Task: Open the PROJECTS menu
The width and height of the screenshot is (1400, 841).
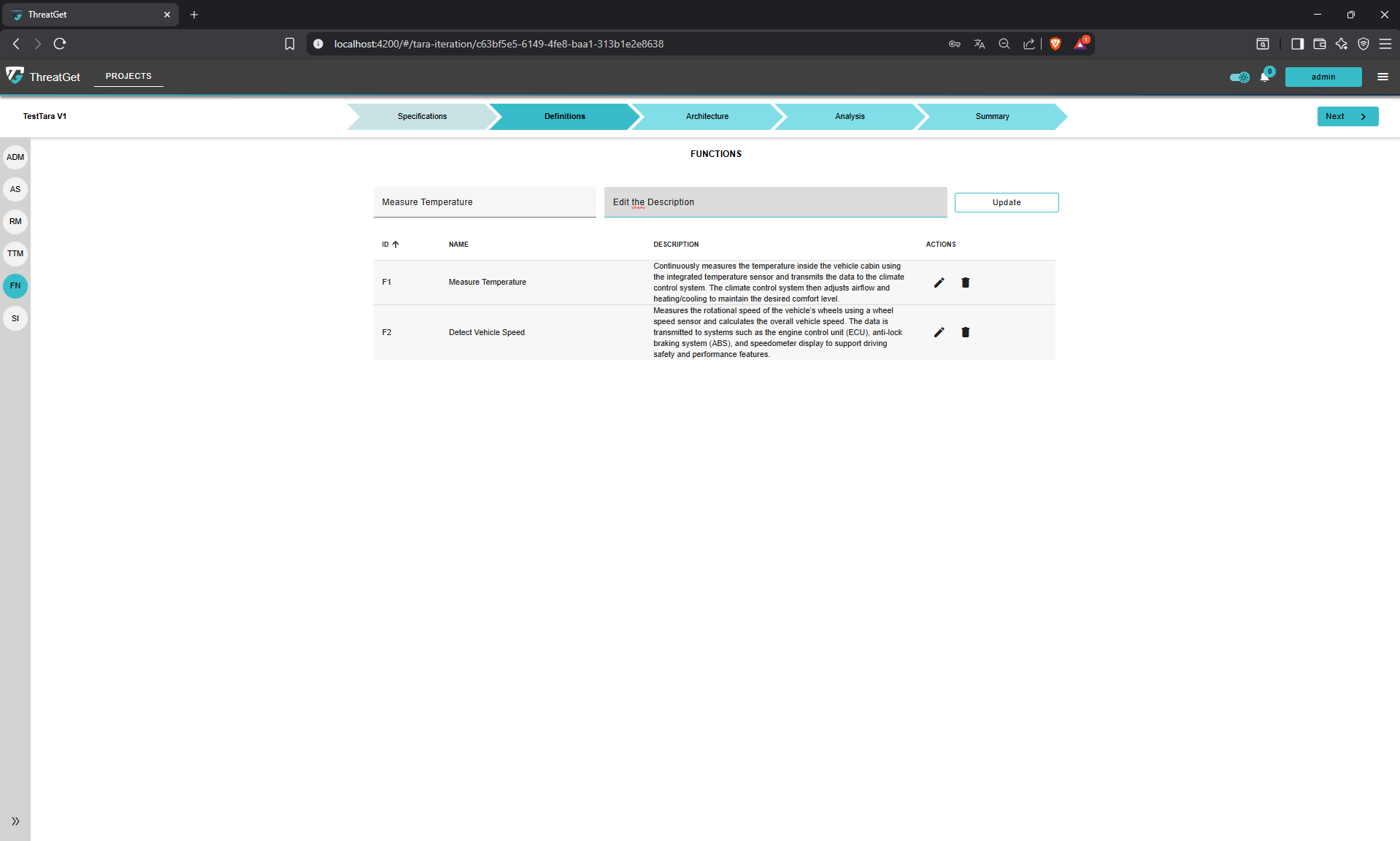Action: [128, 76]
